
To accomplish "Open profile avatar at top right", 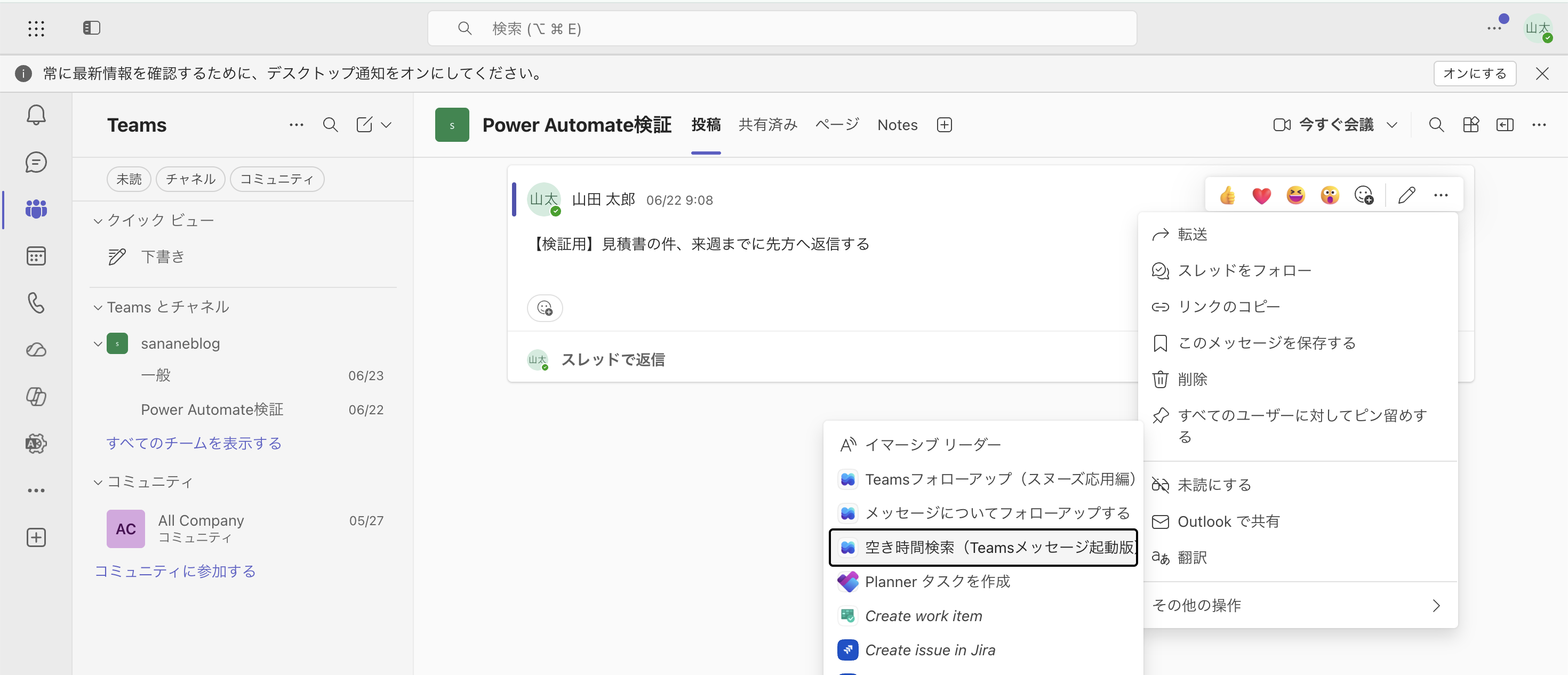I will [x=1538, y=28].
